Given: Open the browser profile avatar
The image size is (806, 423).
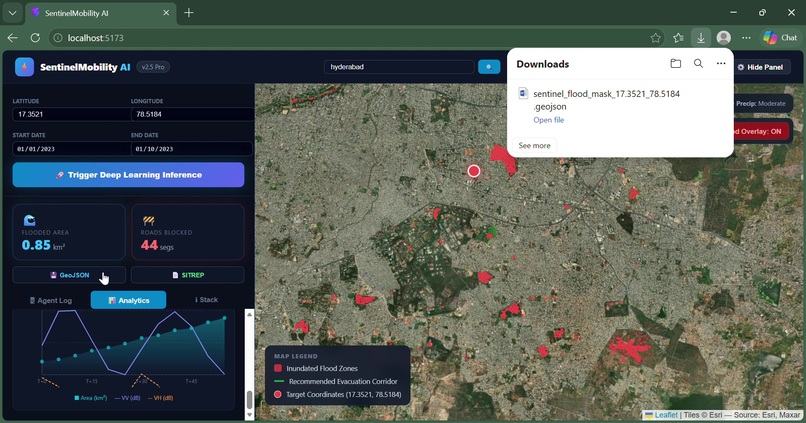Looking at the screenshot, I should tap(724, 38).
